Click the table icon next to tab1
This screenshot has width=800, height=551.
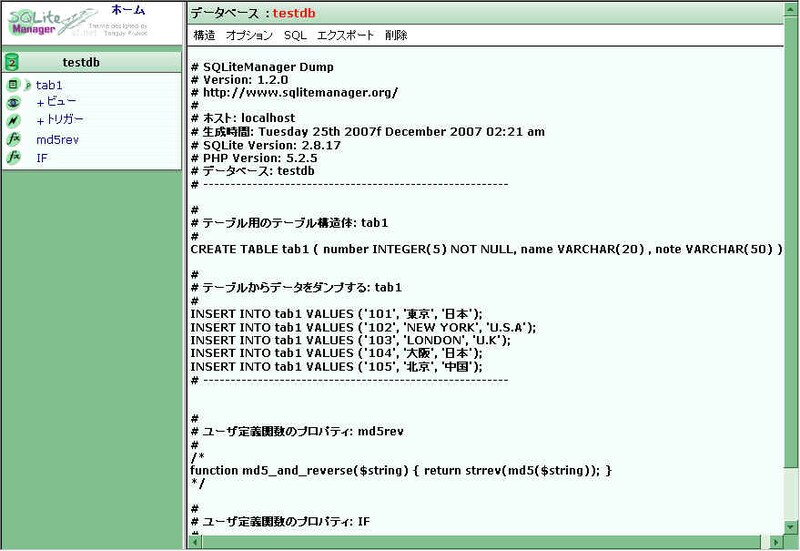pyautogui.click(x=13, y=85)
